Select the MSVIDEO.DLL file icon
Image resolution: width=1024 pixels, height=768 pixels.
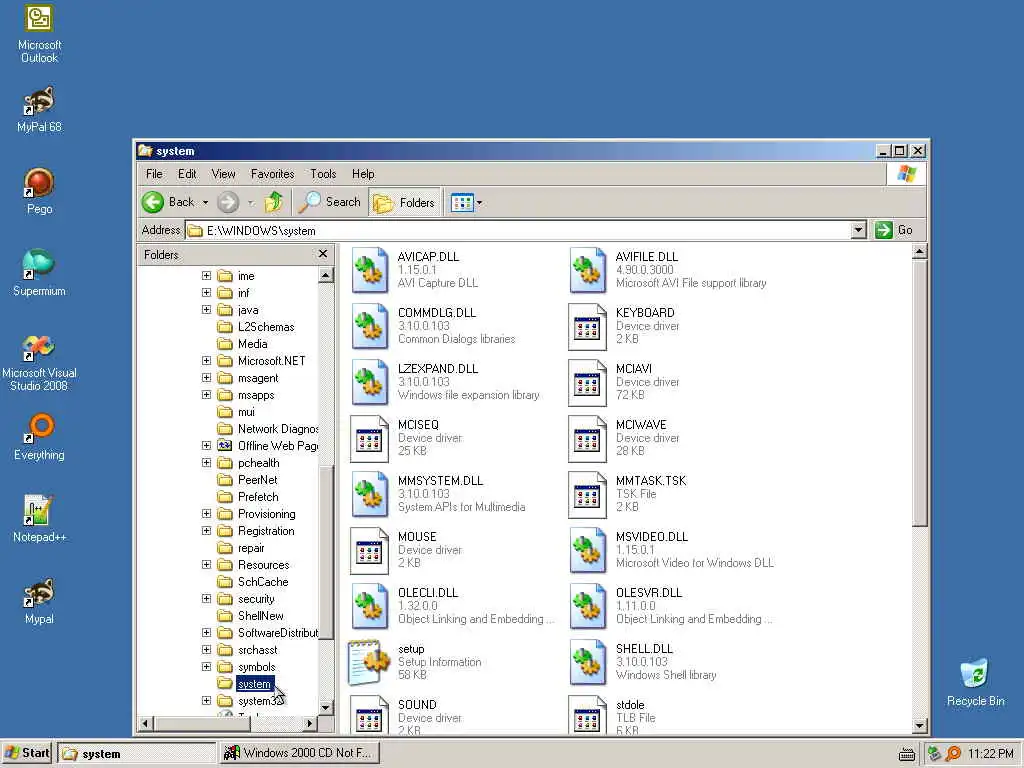point(587,551)
